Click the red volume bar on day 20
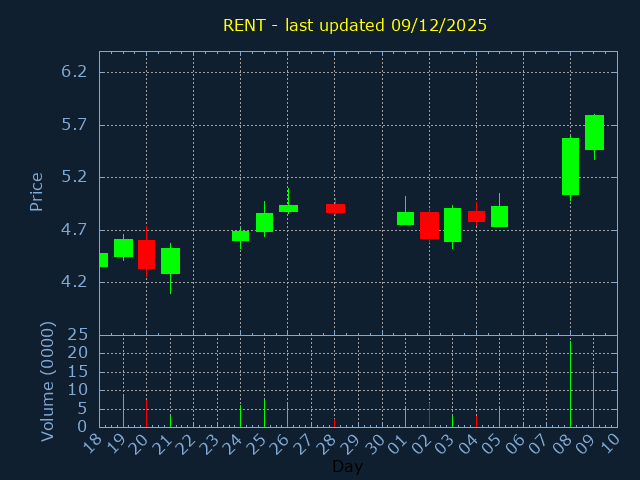 (x=146, y=413)
